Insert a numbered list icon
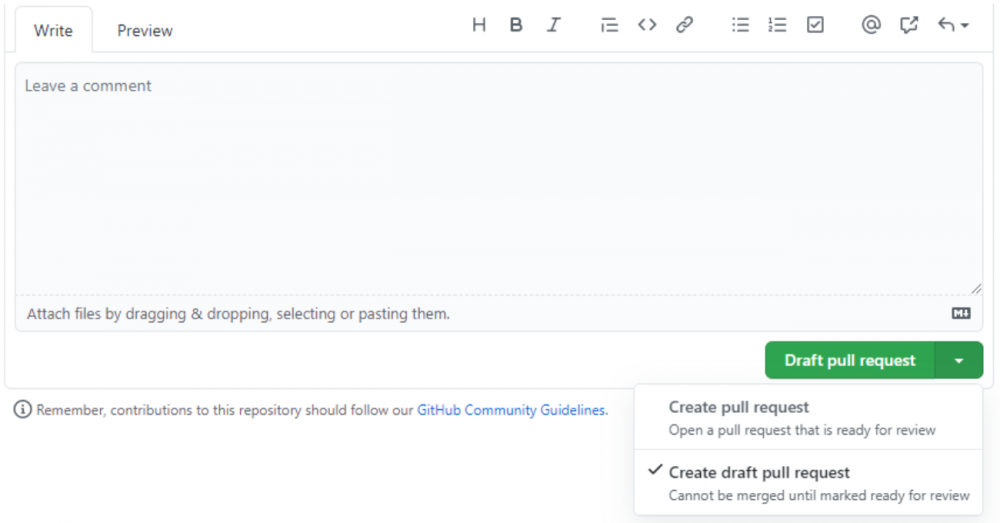1000x523 pixels. point(777,25)
